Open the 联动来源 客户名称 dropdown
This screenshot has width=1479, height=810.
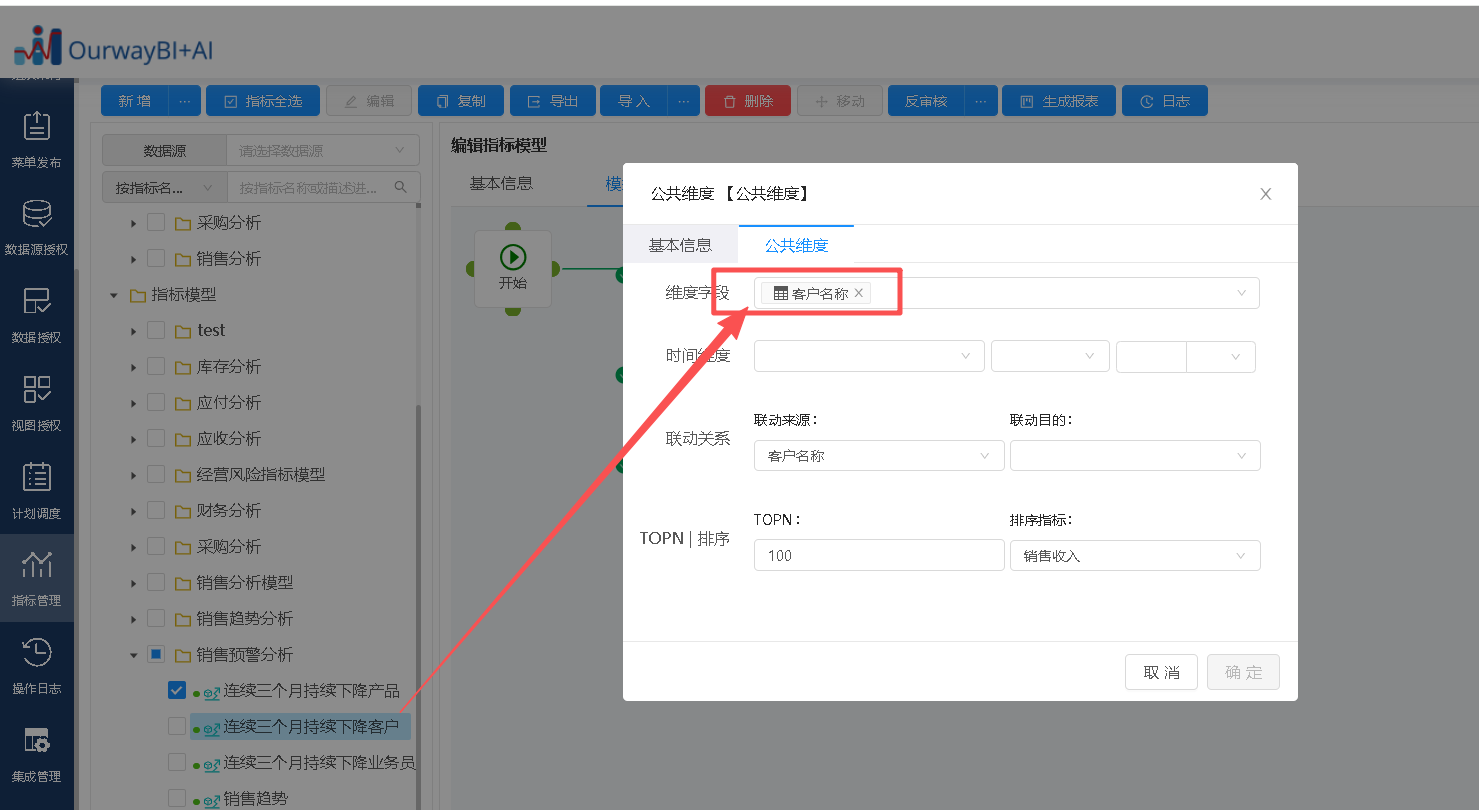[878, 456]
